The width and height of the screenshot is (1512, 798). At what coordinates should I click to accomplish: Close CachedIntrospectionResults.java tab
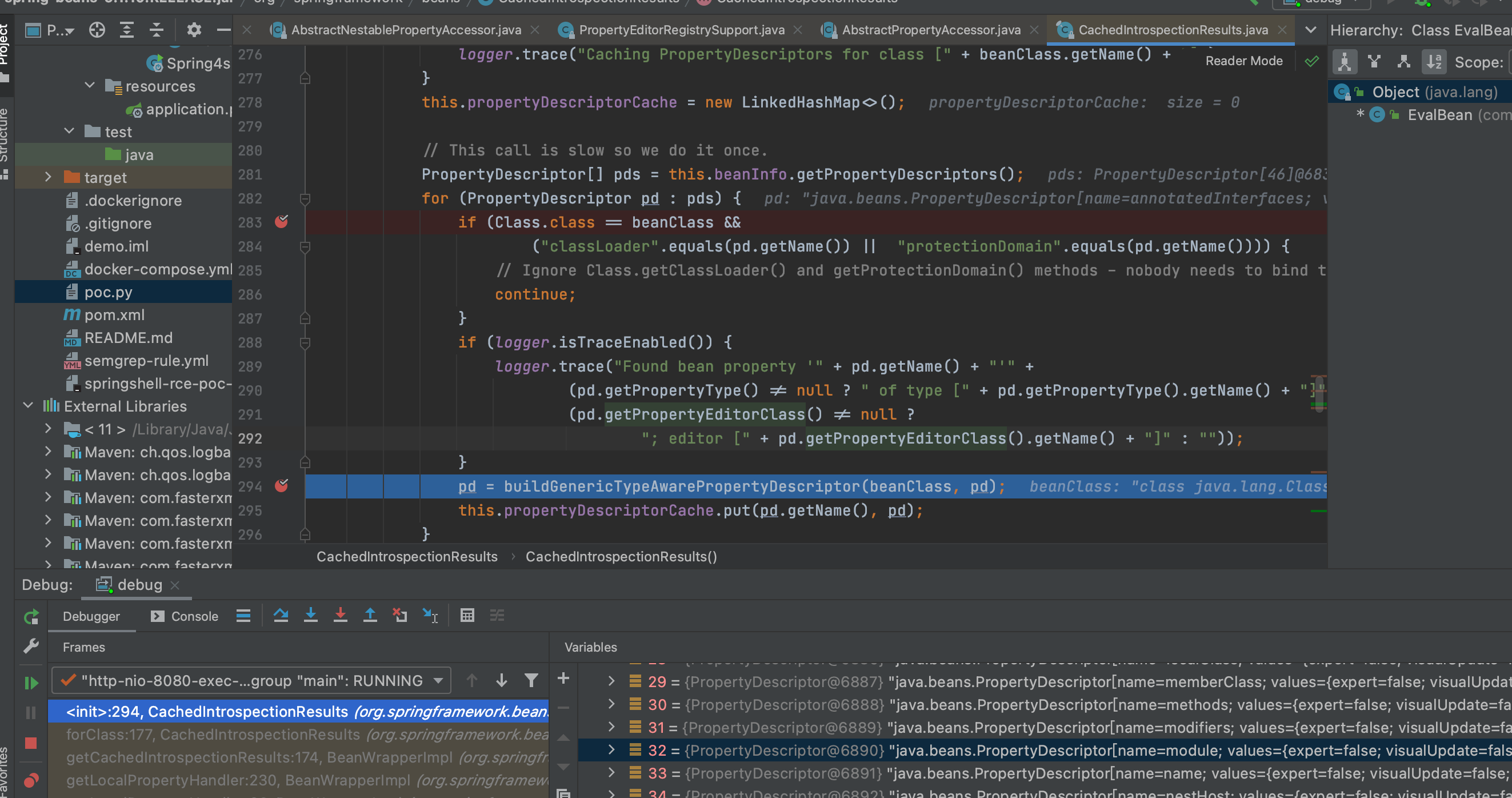[1282, 30]
